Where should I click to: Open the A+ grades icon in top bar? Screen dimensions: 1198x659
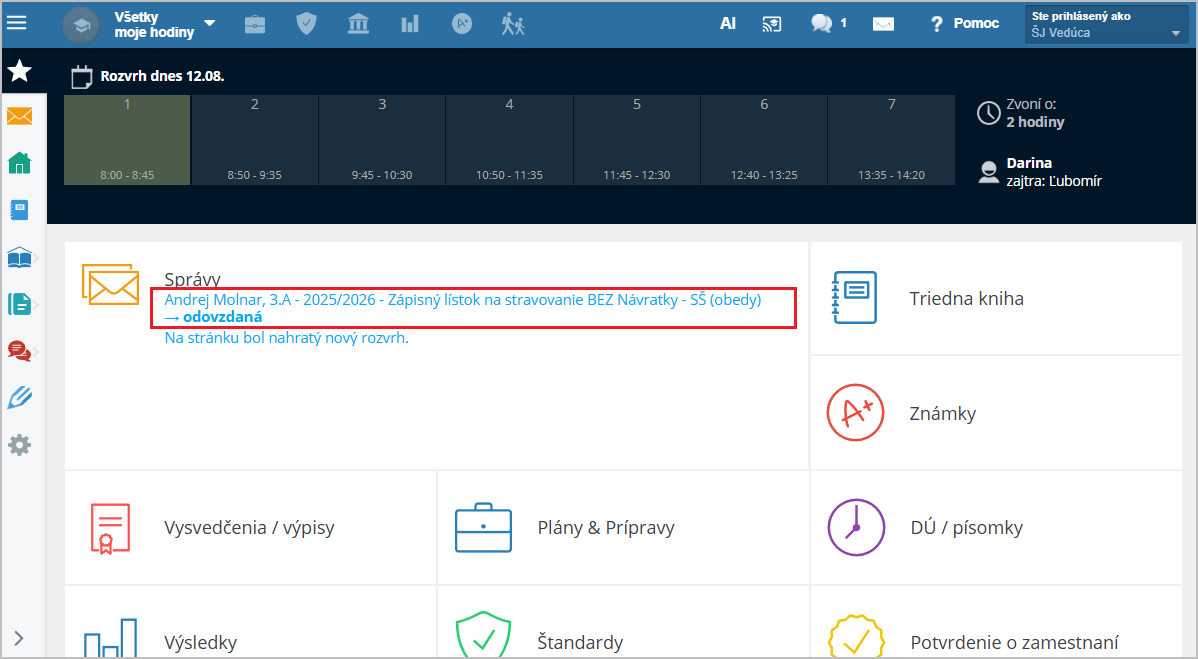pyautogui.click(x=461, y=24)
